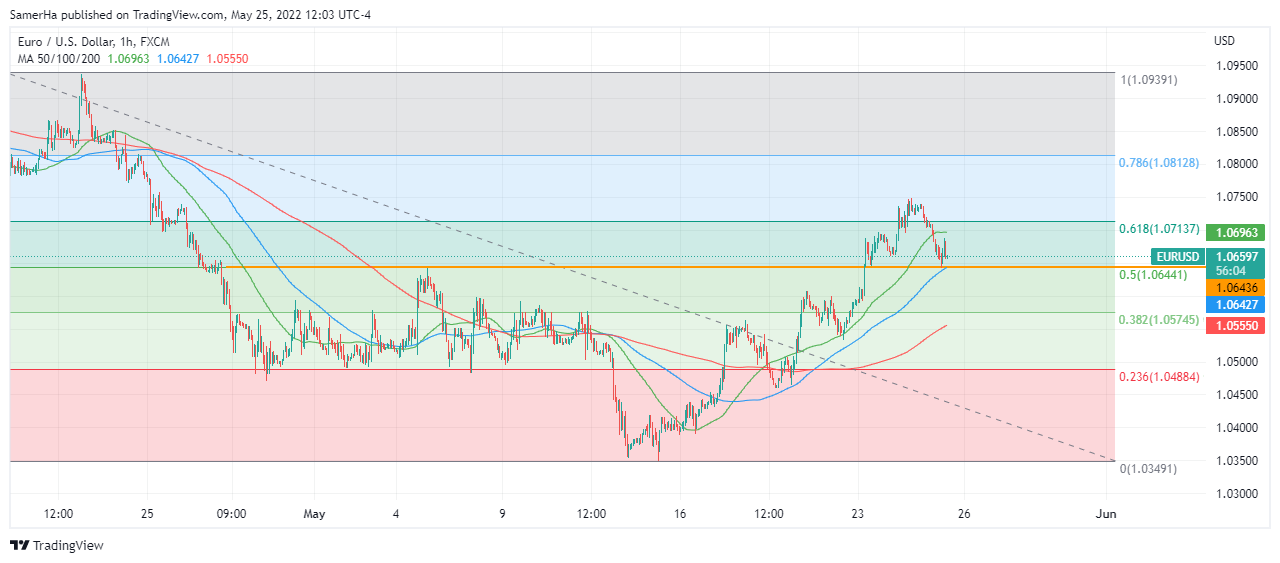Click the Jun label on the time axis

coord(1106,514)
